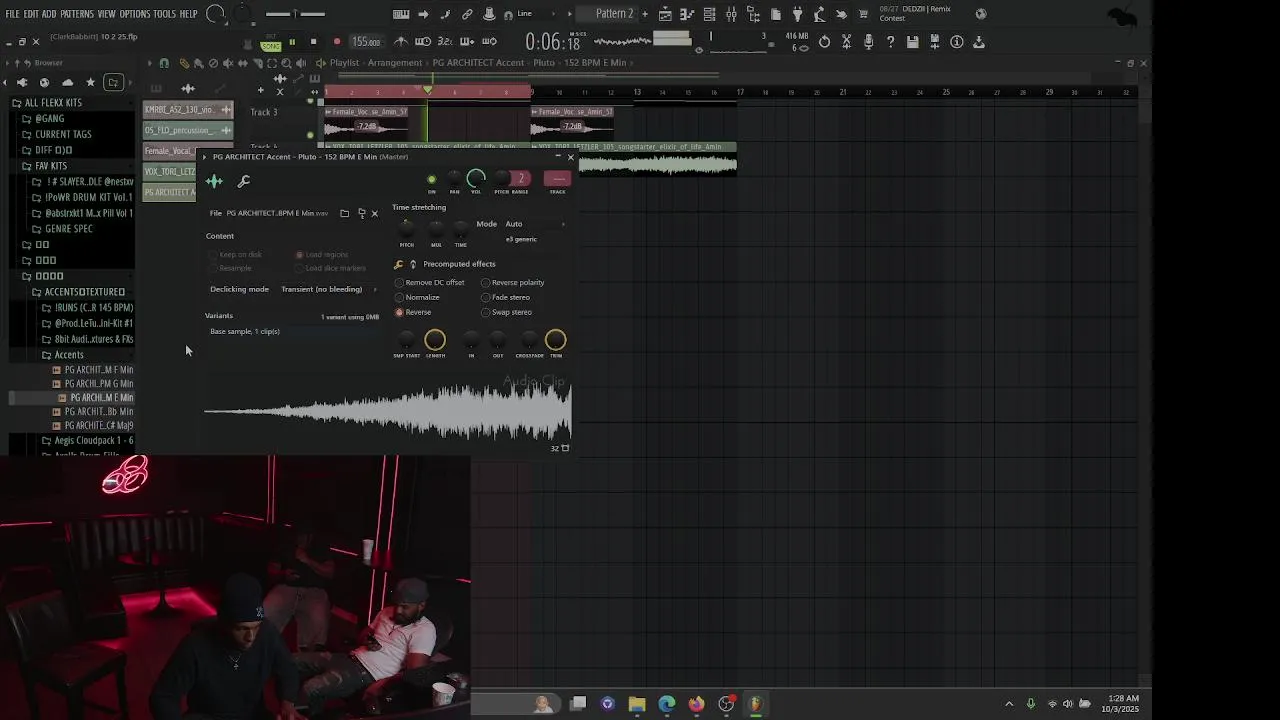Open the ADD menu
The image size is (1280, 720).
click(49, 14)
